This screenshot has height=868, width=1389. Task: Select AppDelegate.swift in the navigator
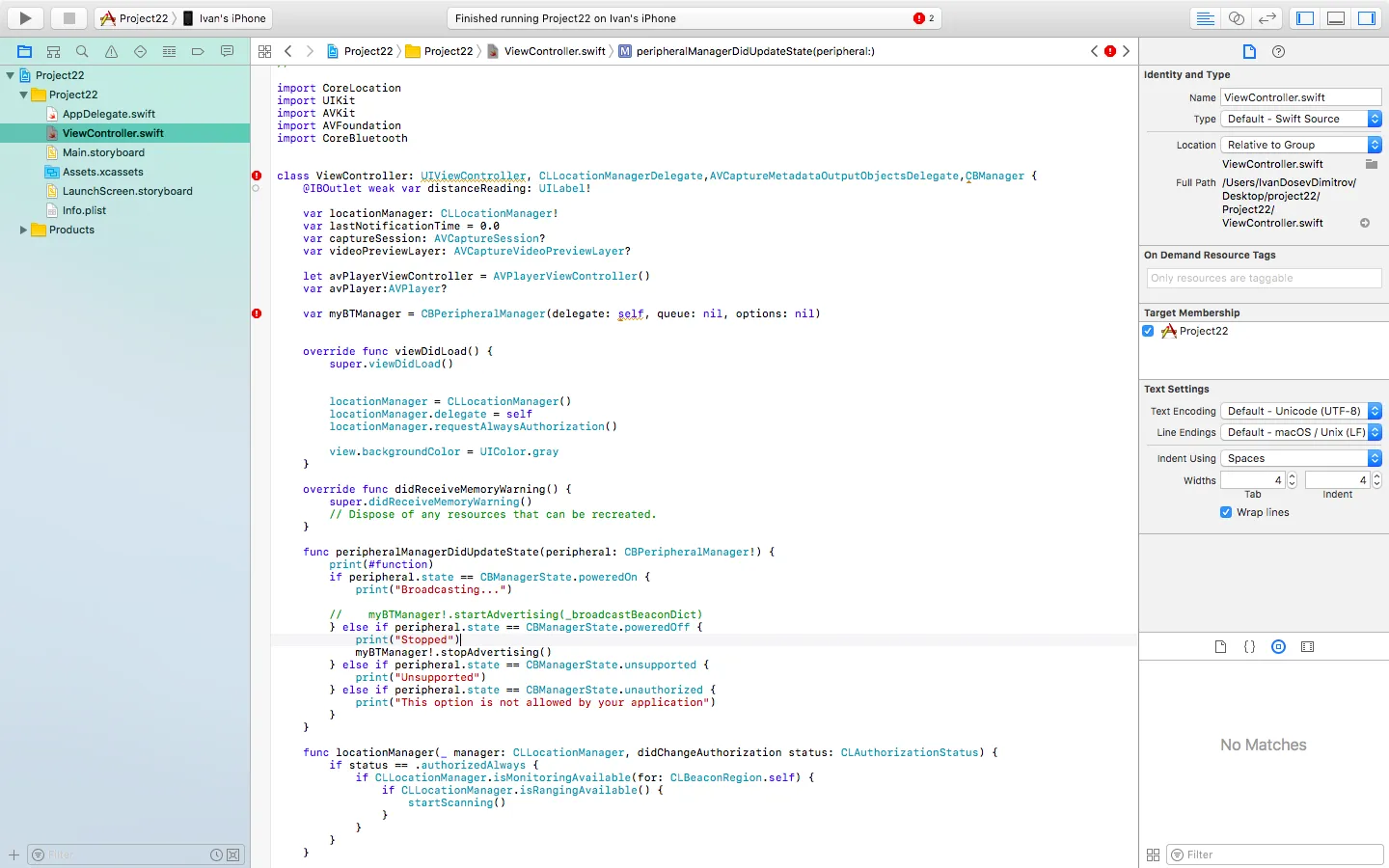point(108,114)
